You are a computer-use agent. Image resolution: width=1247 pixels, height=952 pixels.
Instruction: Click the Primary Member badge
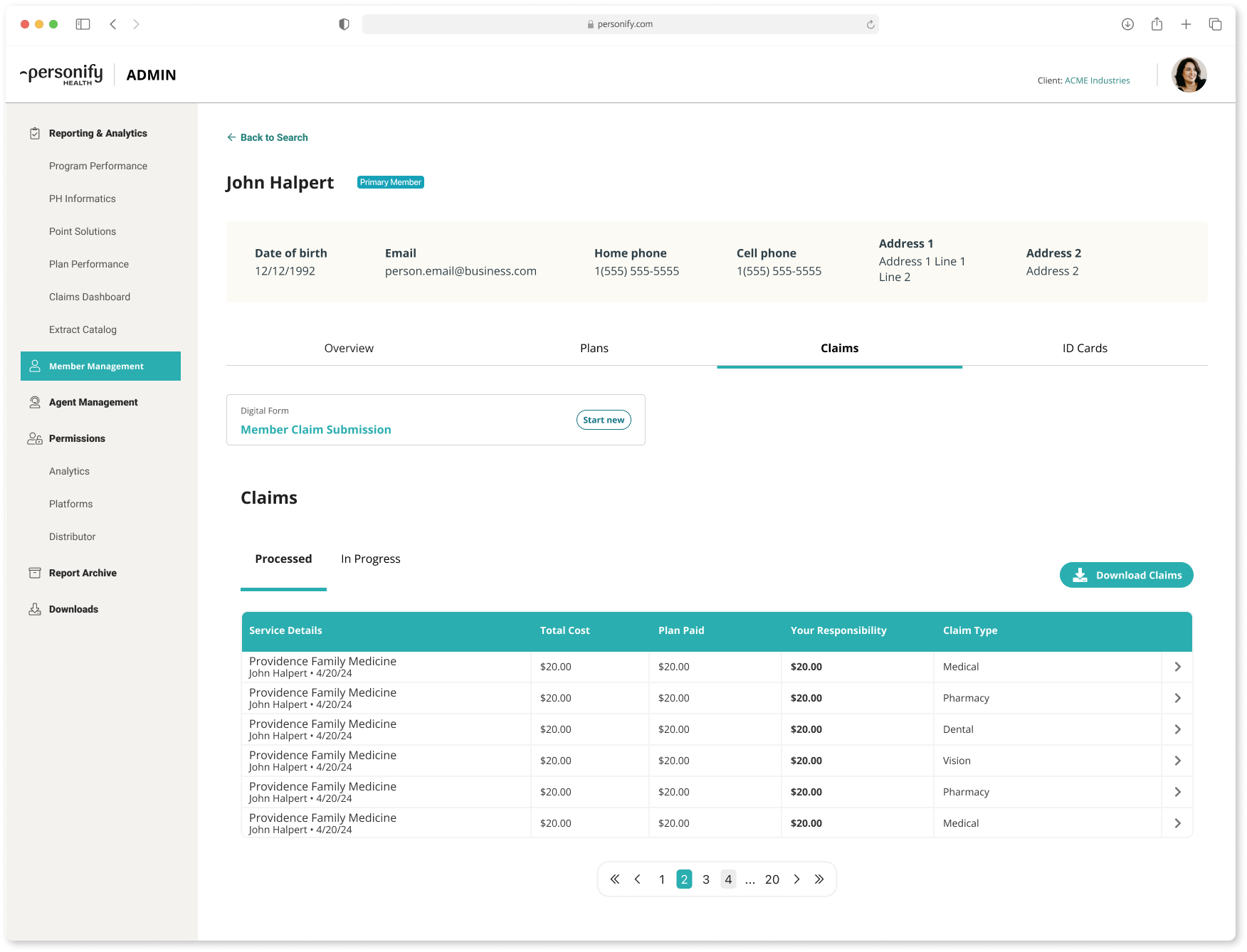point(391,182)
